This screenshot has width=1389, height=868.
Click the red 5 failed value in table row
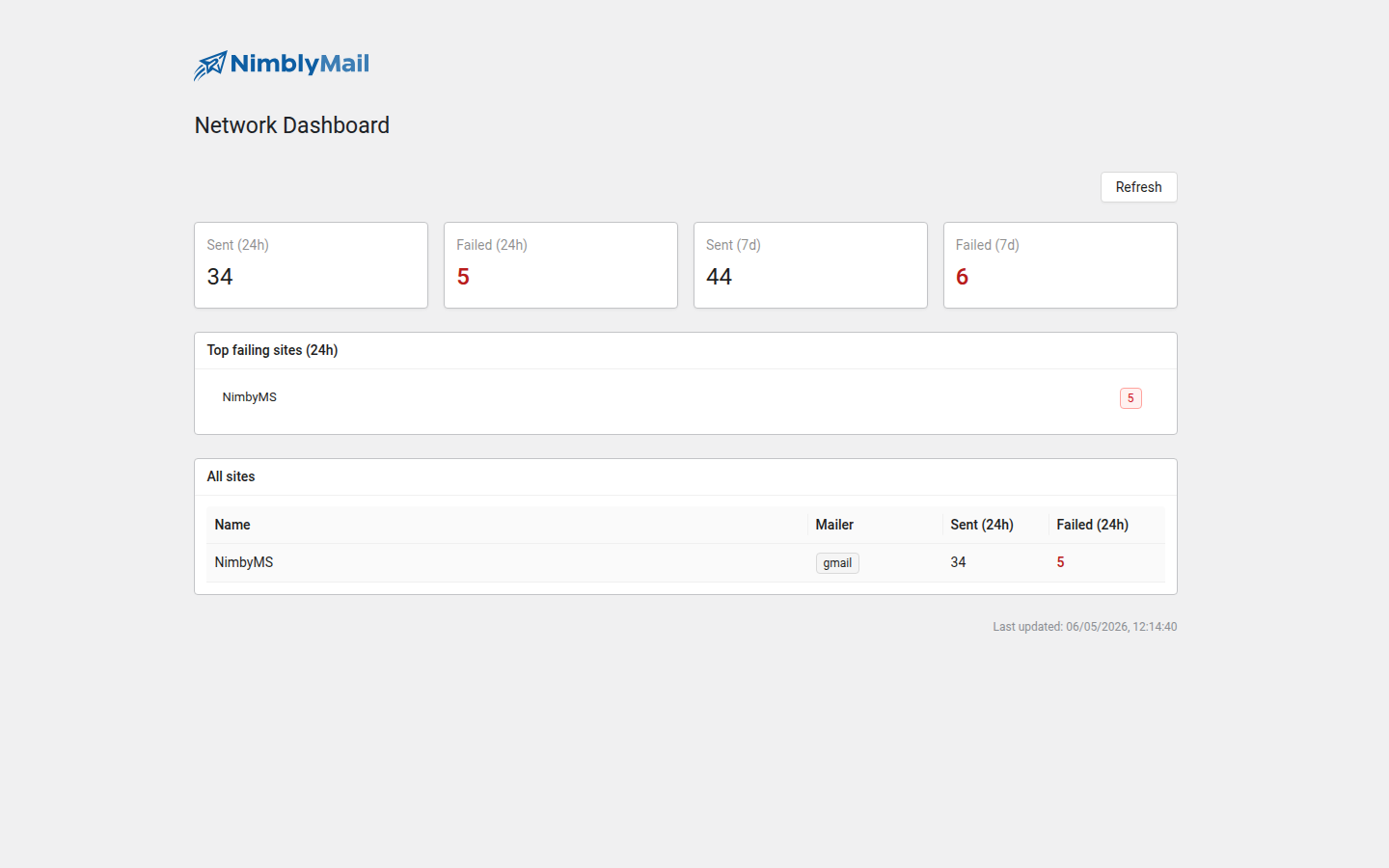(x=1060, y=562)
